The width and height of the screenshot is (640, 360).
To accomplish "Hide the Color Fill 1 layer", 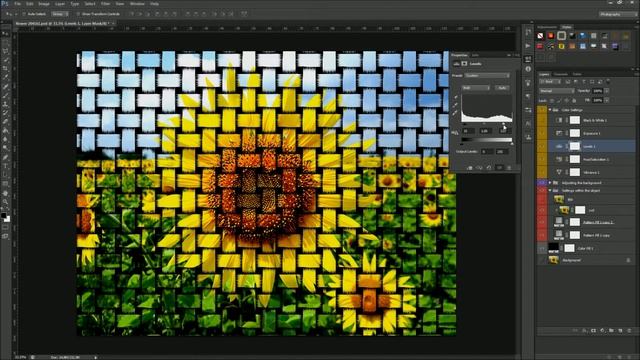I will click(542, 248).
